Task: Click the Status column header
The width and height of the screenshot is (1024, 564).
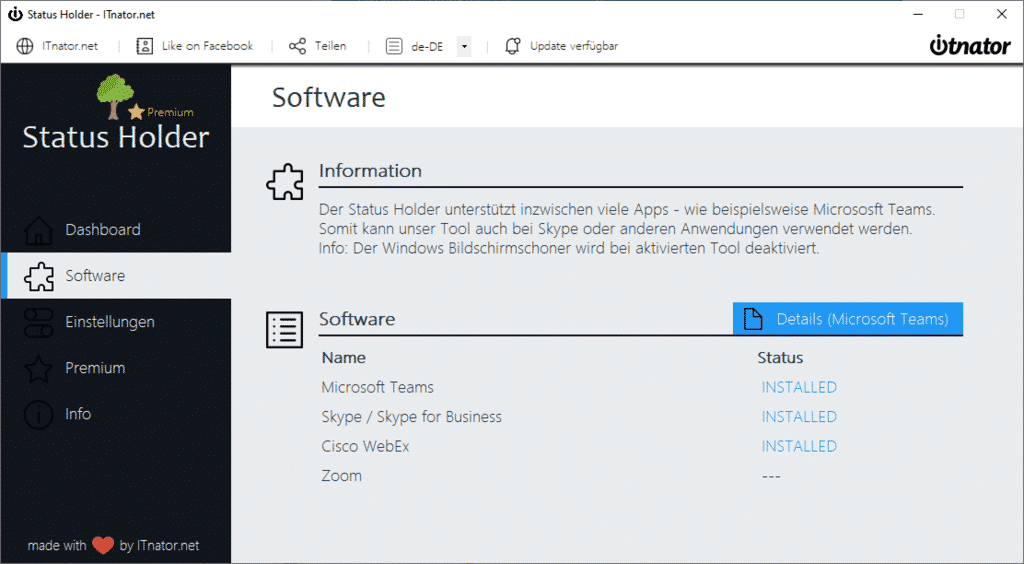Action: click(780, 358)
